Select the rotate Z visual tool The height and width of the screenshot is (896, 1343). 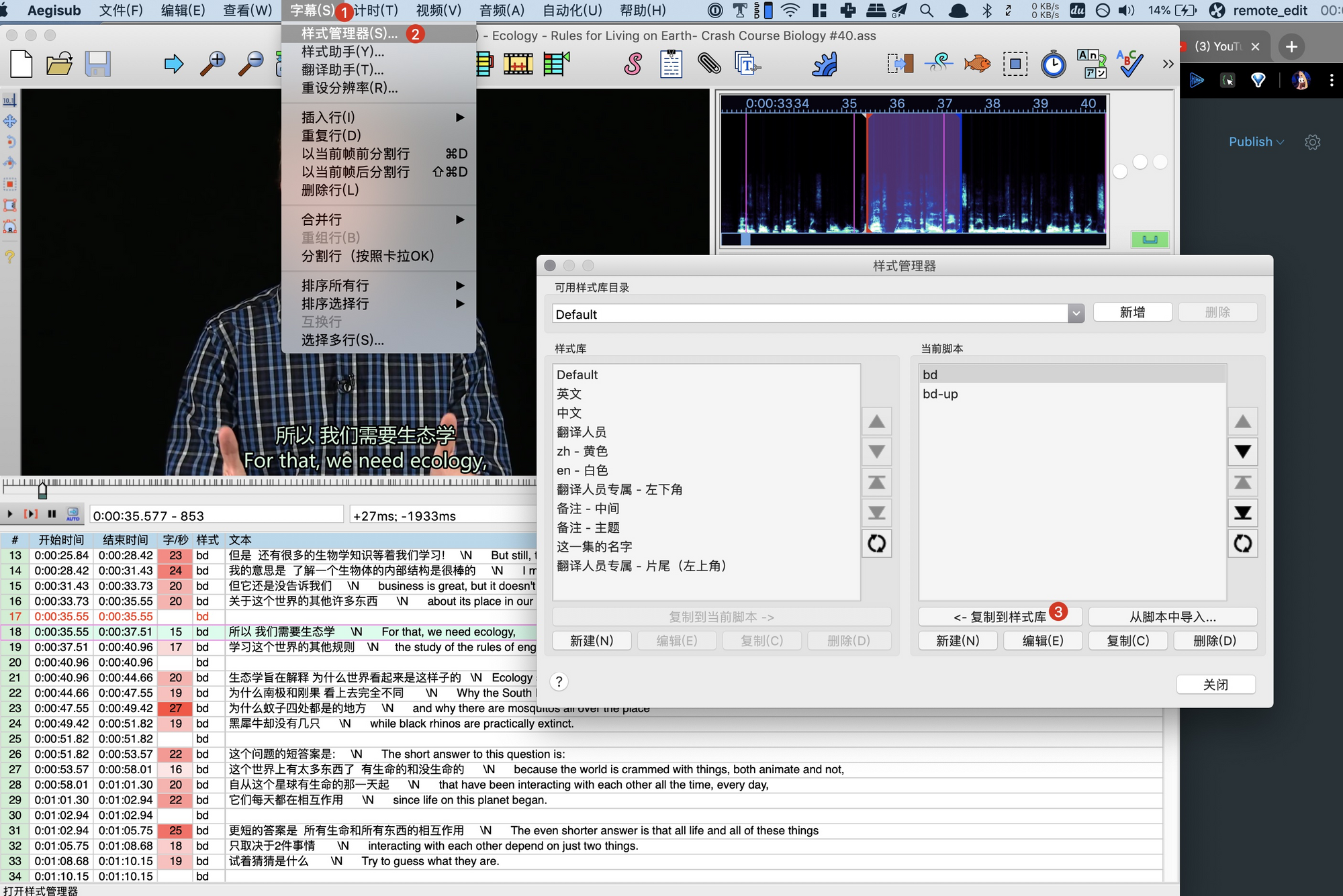(10, 142)
